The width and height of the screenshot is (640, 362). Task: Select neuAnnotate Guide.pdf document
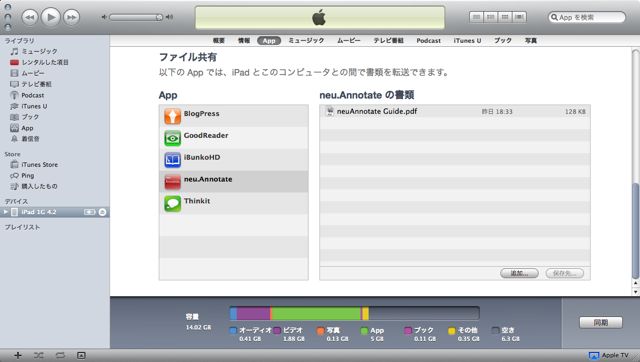pyautogui.click(x=455, y=111)
